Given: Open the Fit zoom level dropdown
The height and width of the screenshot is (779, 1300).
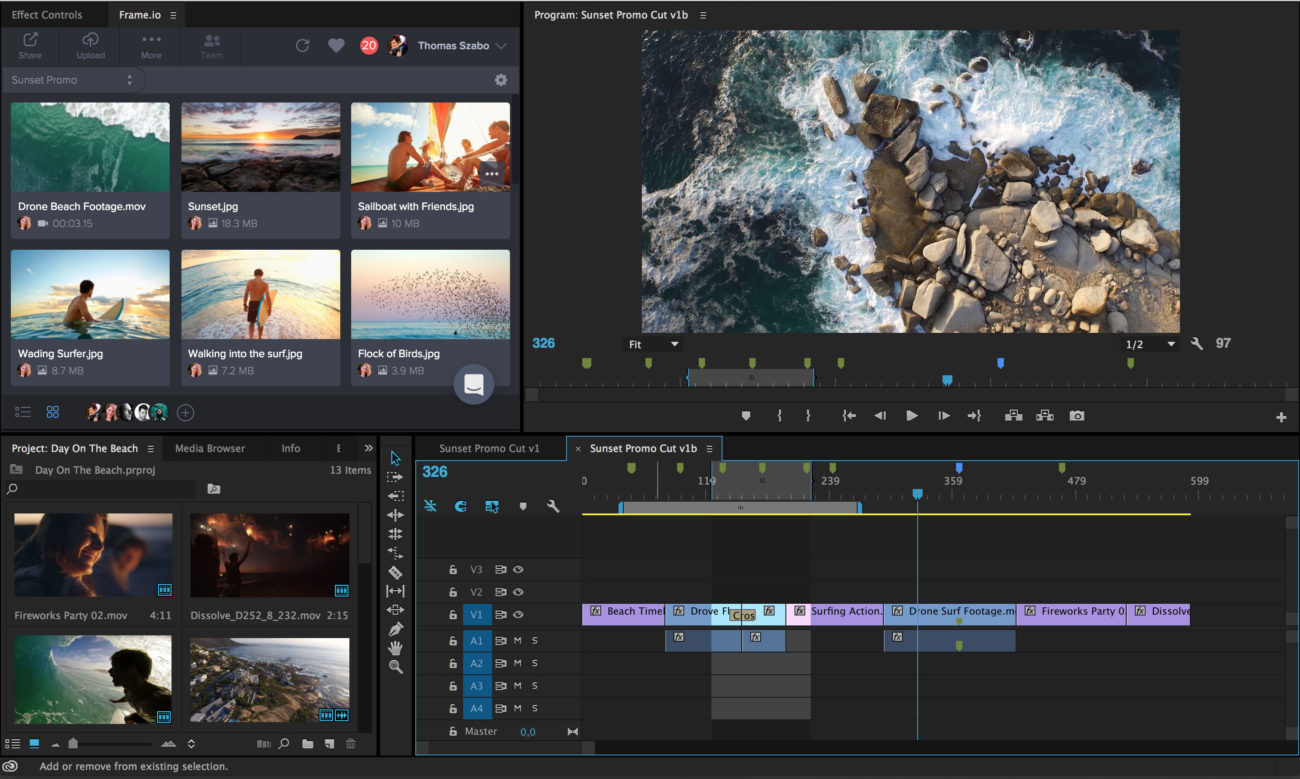Looking at the screenshot, I should [x=653, y=344].
